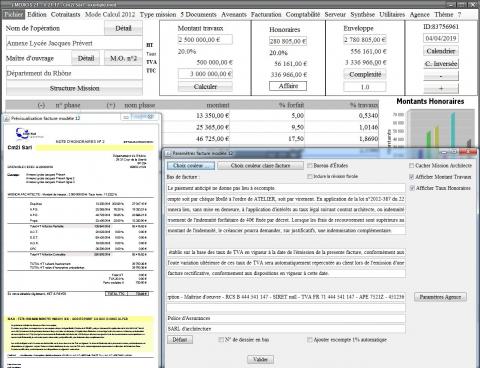Open the Serveur menu
480x368 pixels.
coord(335,14)
